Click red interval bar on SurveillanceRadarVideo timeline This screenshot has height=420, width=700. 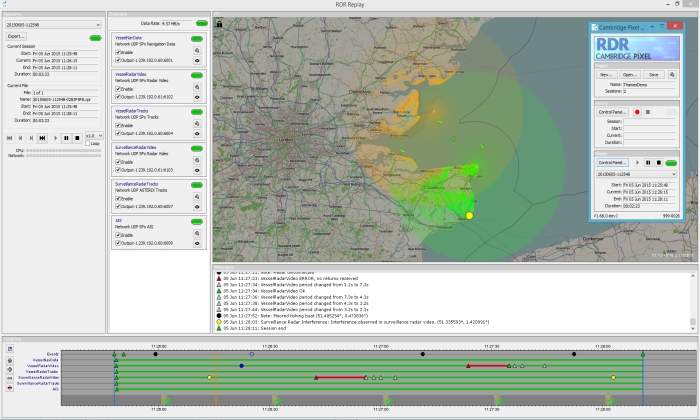[341, 378]
